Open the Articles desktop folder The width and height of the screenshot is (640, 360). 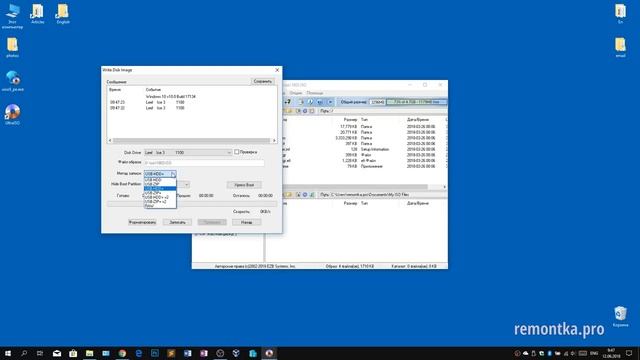[38, 14]
